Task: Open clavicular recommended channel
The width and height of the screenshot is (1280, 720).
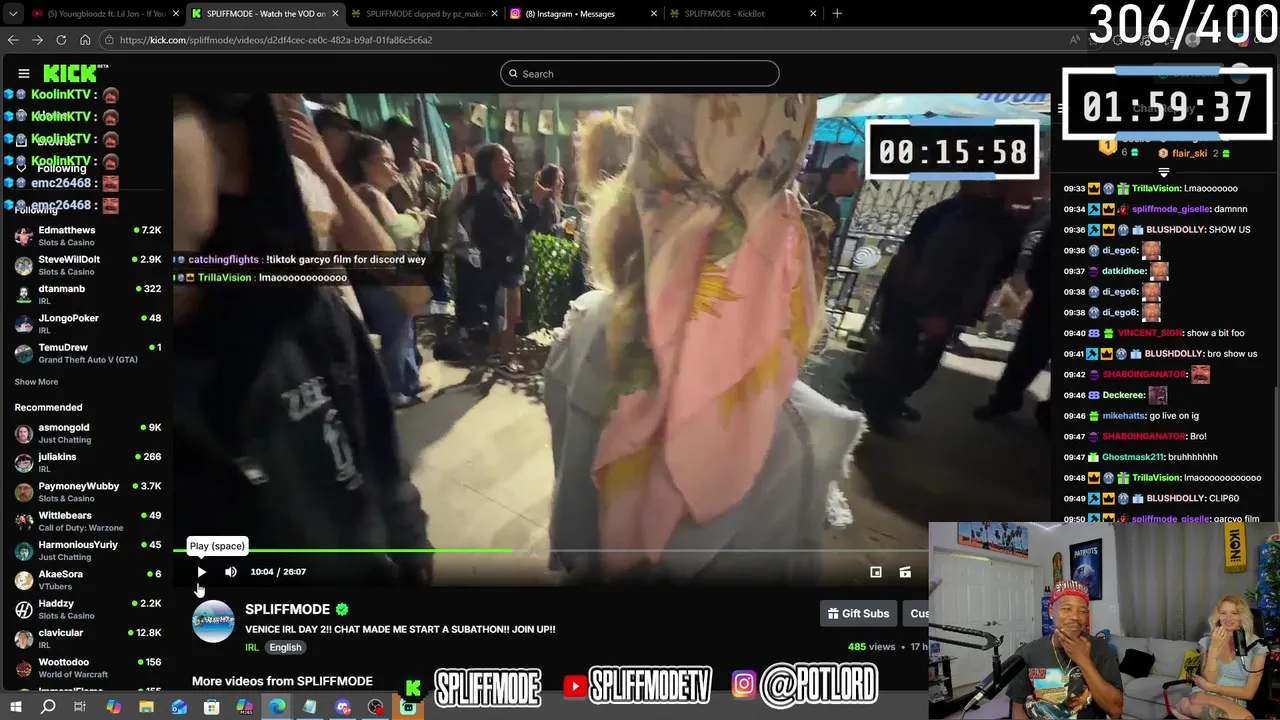Action: (x=88, y=638)
